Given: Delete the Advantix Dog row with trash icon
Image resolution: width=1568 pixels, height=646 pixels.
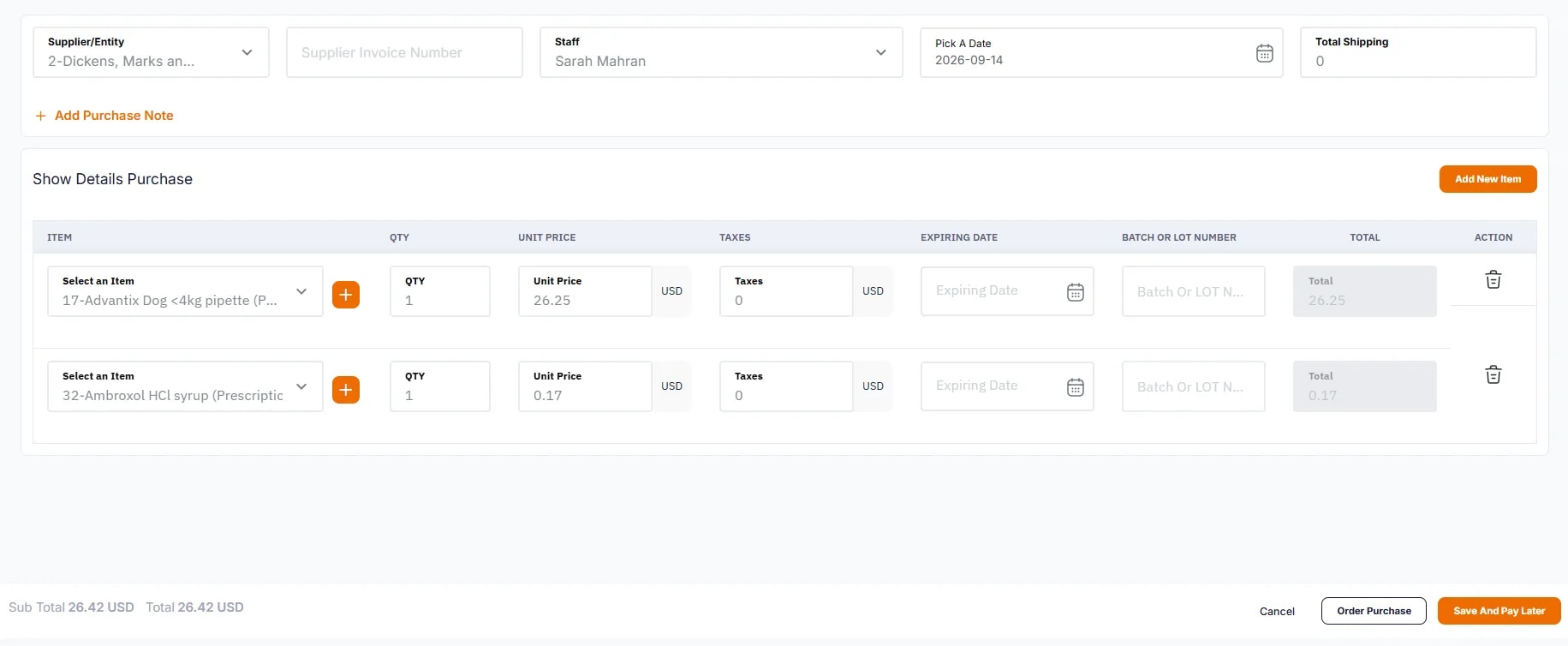Looking at the screenshot, I should click(1493, 279).
